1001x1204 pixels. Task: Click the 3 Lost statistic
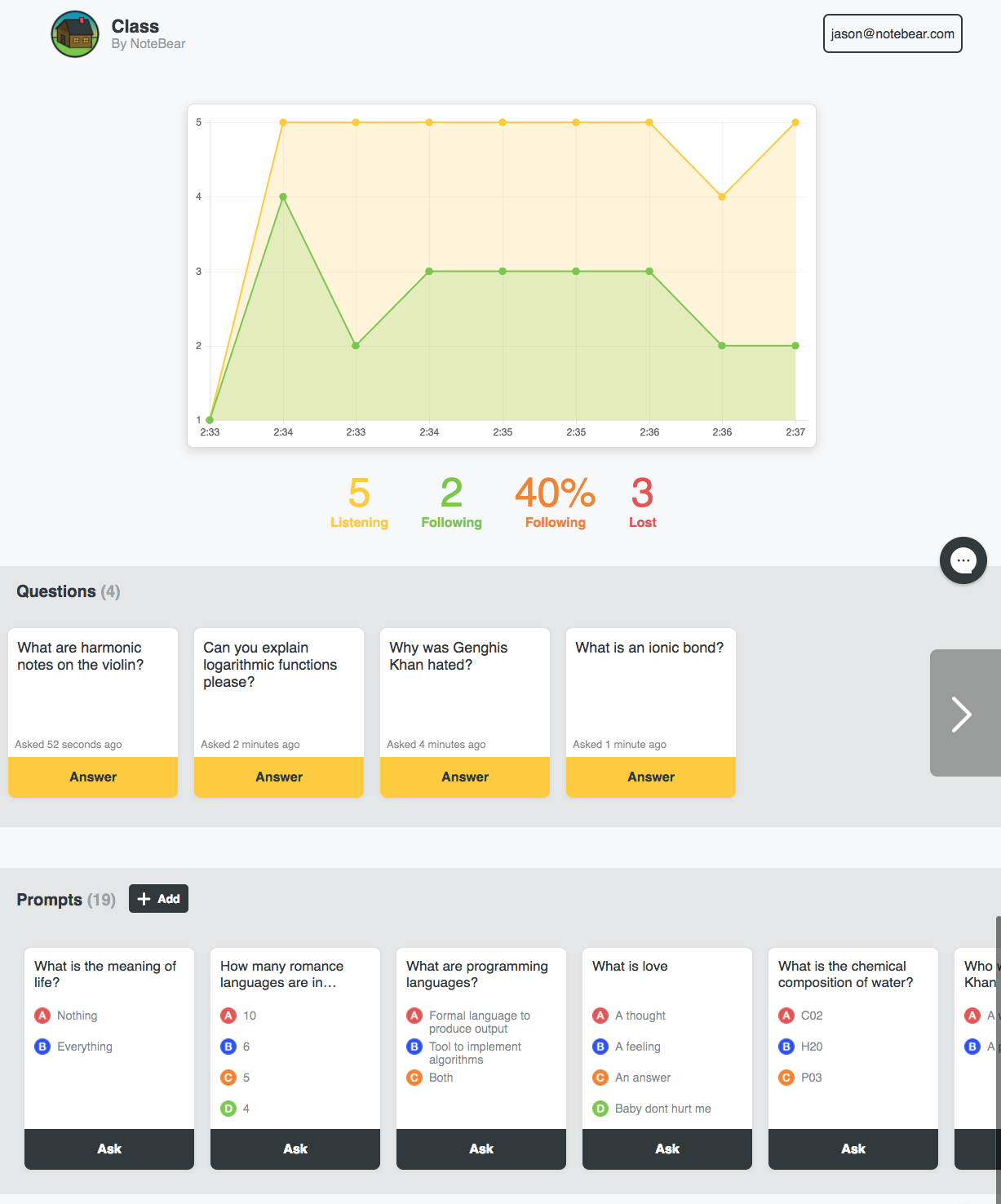pyautogui.click(x=642, y=502)
